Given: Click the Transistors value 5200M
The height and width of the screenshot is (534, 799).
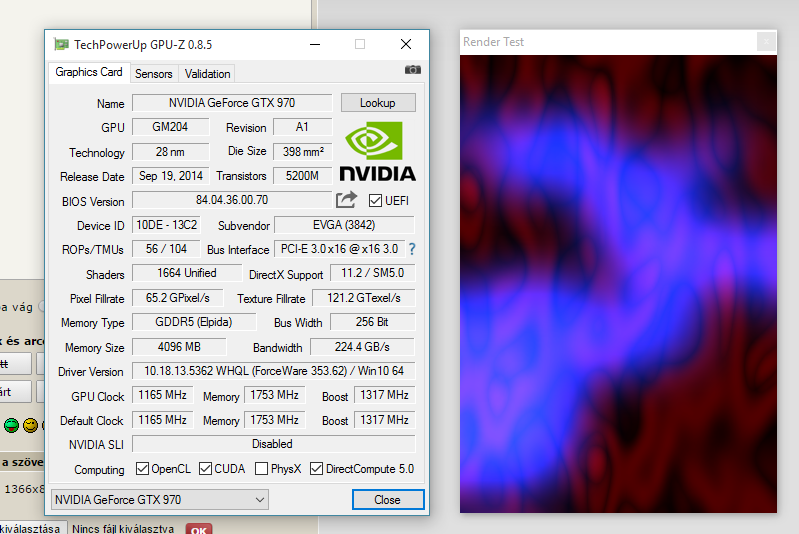Looking at the screenshot, I should [302, 176].
